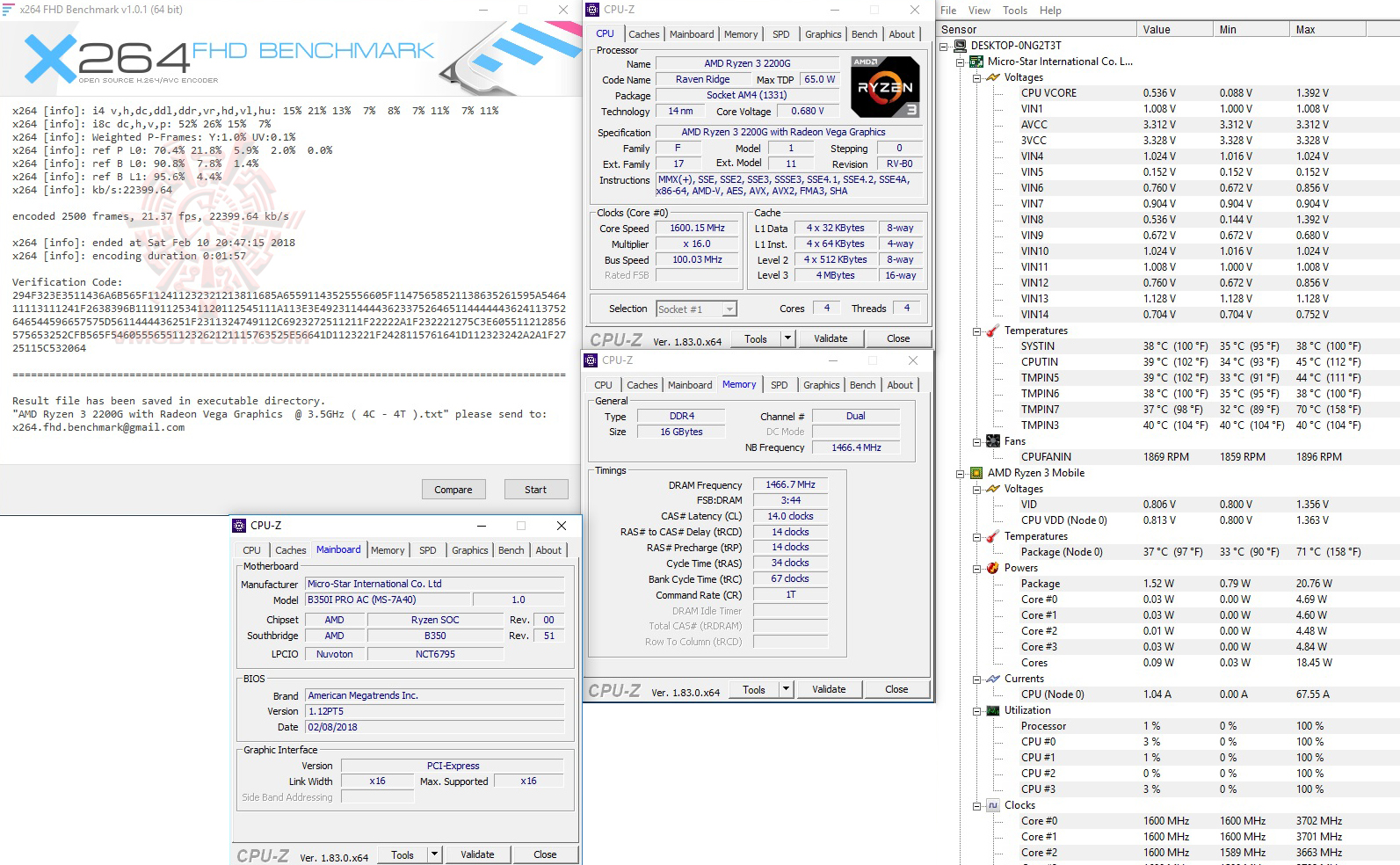This screenshot has width=1400, height=865.
Task: Open the Tools dropdown arrow in Memory-tab CPU-Z window
Action: click(x=786, y=689)
